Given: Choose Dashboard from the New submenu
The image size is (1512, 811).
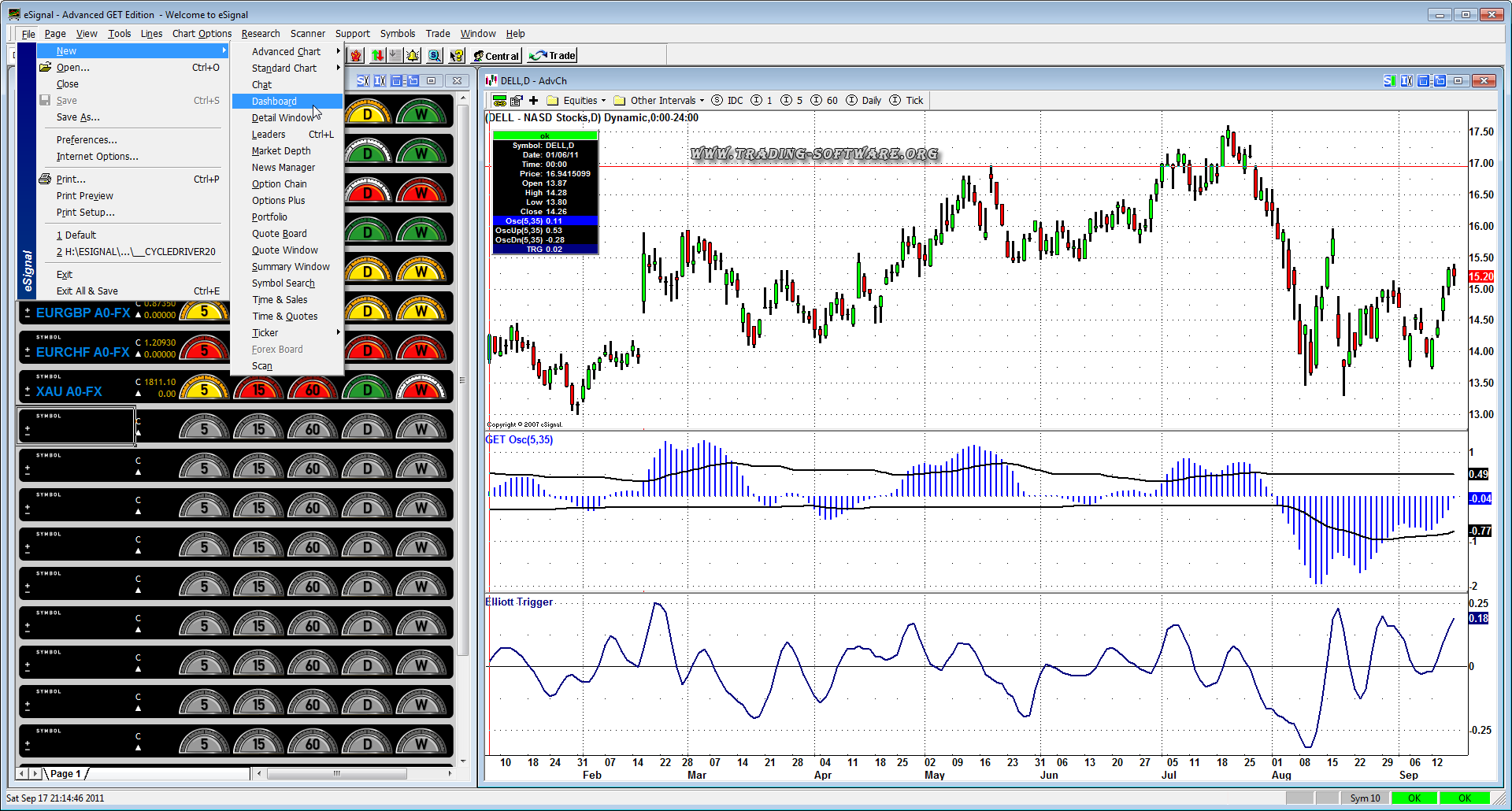Looking at the screenshot, I should click(274, 102).
